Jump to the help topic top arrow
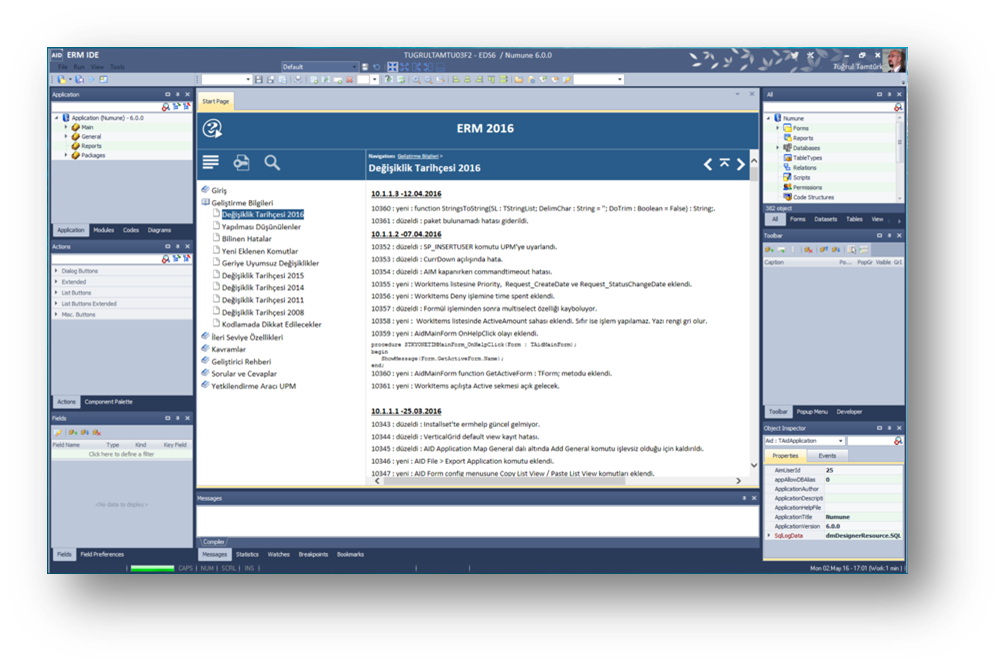This screenshot has height=669, width=1003. coord(724,163)
